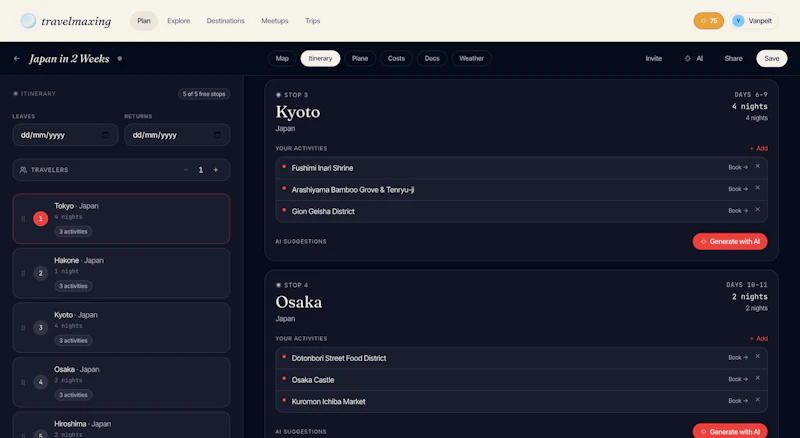Click the Leaves date input field
Image resolution: width=800 pixels, height=438 pixels.
tap(65, 135)
